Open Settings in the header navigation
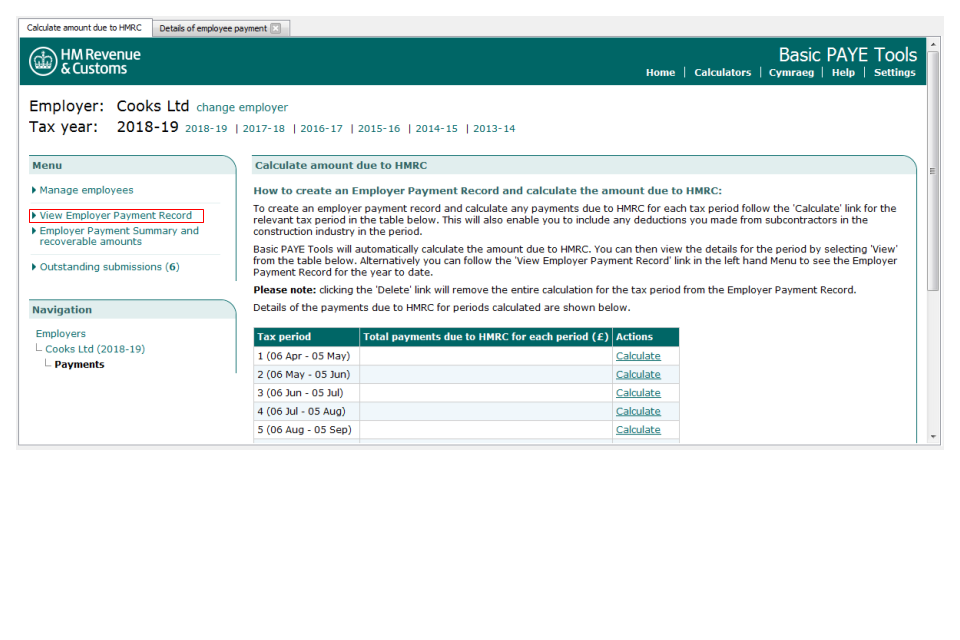Screen dimensions: 960x640 pos(894,72)
